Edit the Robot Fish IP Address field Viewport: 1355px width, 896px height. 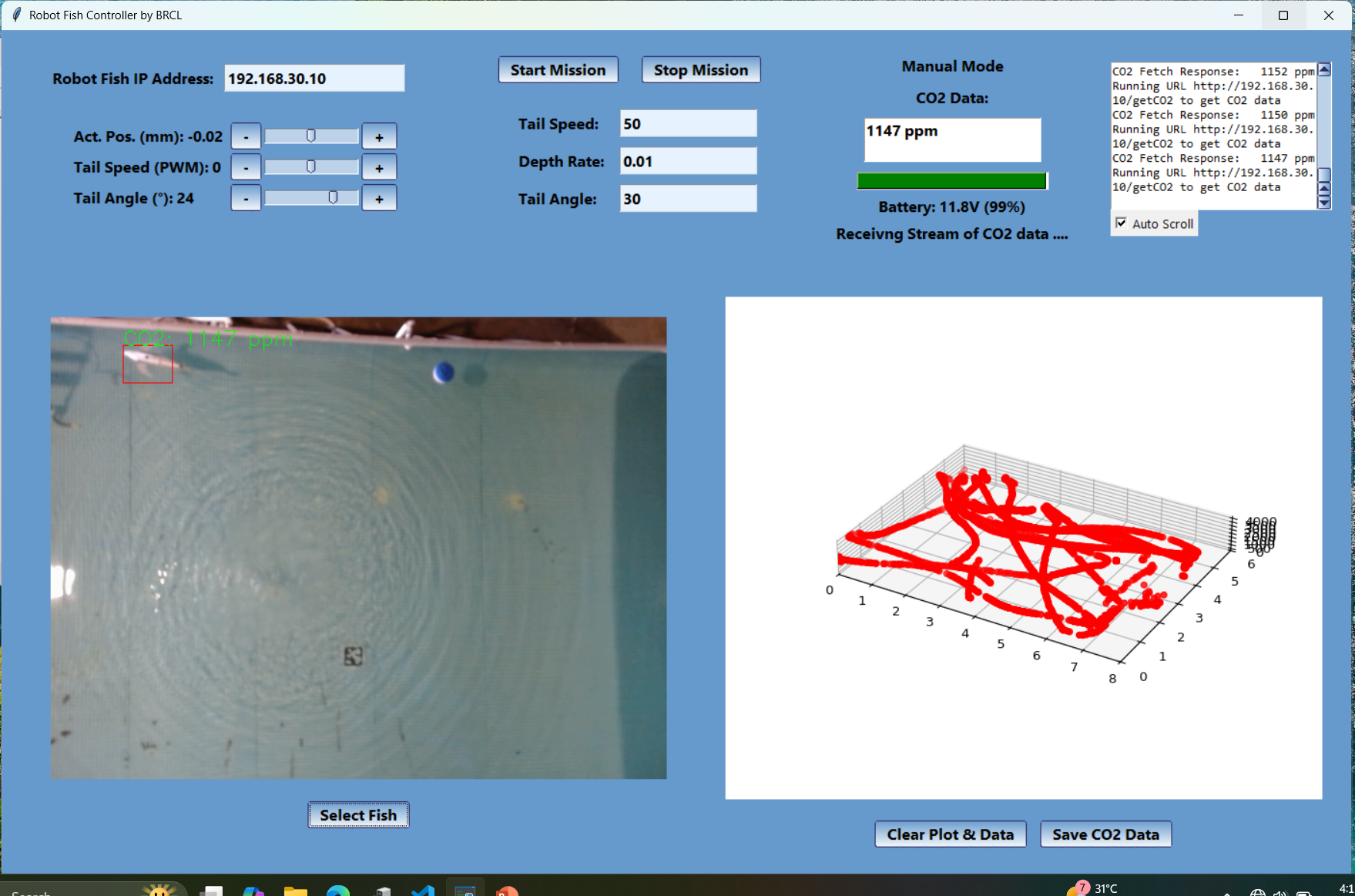coord(314,79)
